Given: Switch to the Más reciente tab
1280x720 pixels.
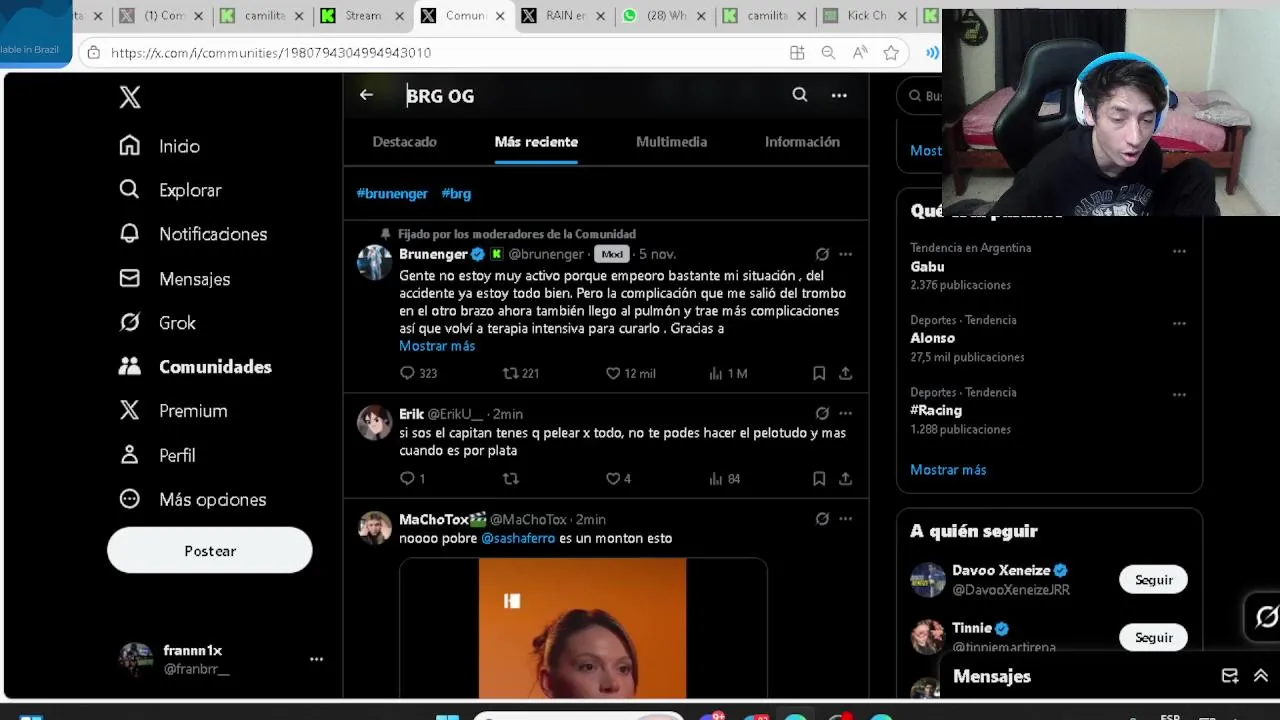Looking at the screenshot, I should tap(536, 142).
